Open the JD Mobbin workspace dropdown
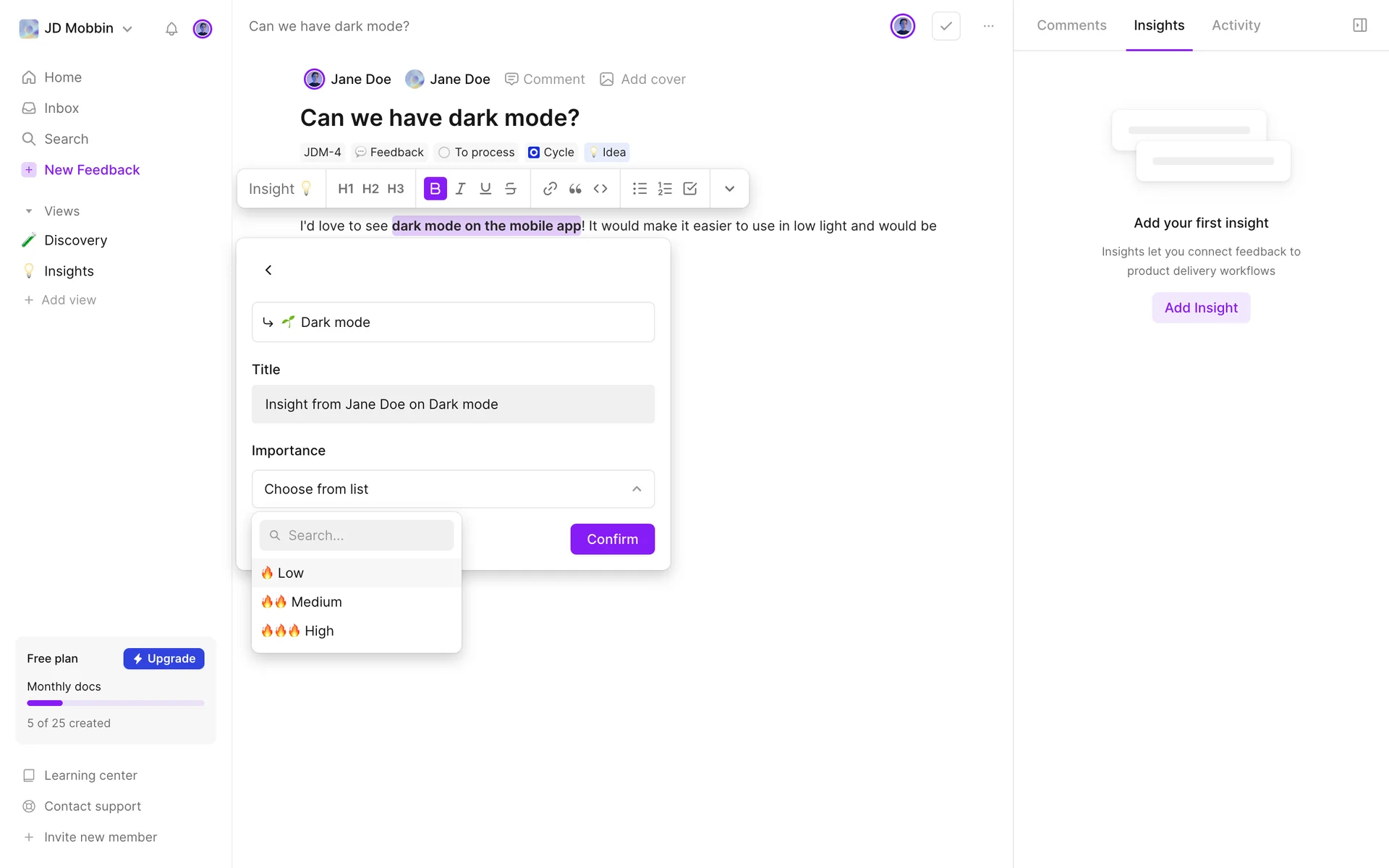Image resolution: width=1389 pixels, height=868 pixels. click(78, 28)
